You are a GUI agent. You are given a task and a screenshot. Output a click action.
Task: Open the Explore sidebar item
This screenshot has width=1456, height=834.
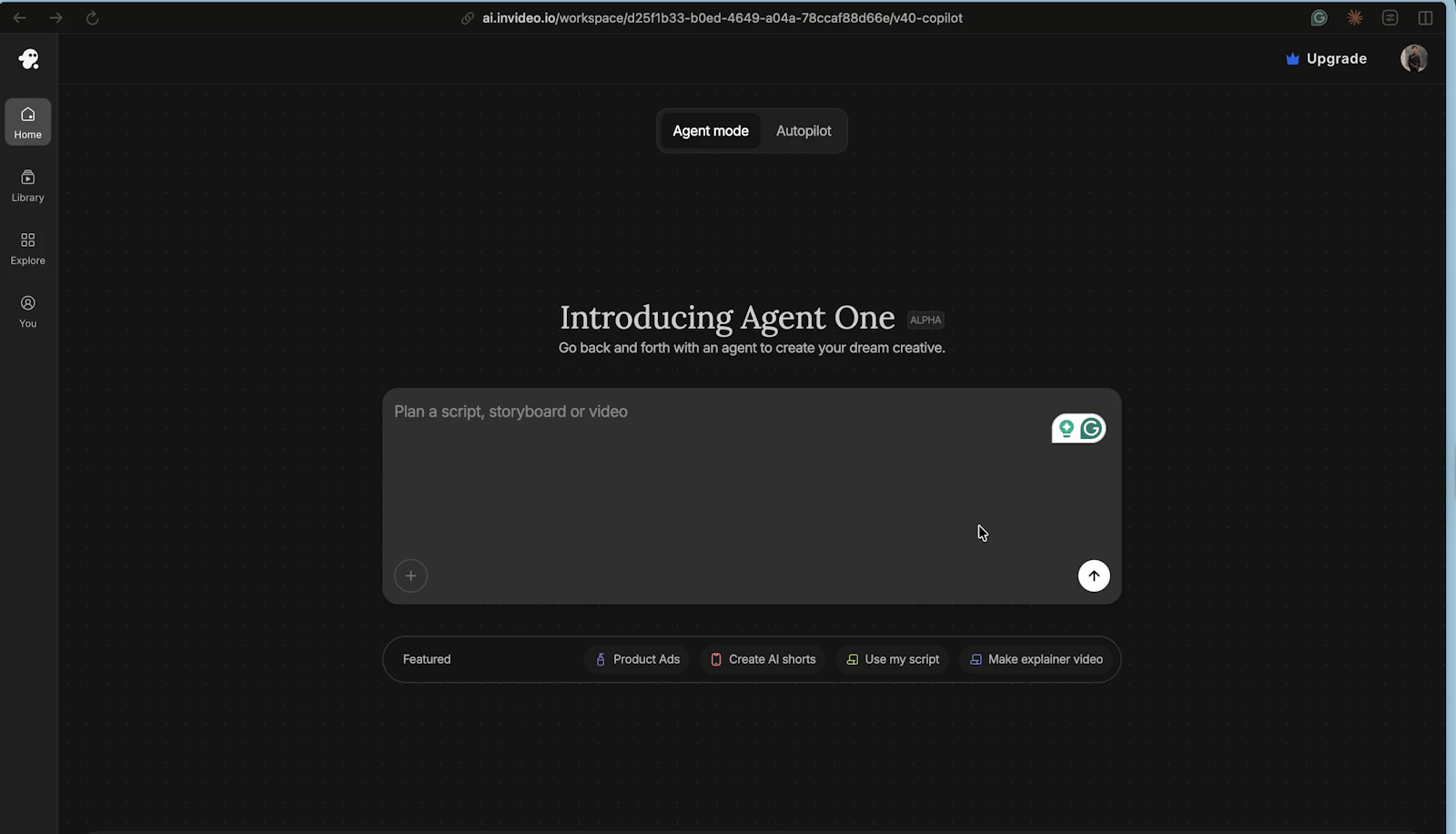pos(28,248)
